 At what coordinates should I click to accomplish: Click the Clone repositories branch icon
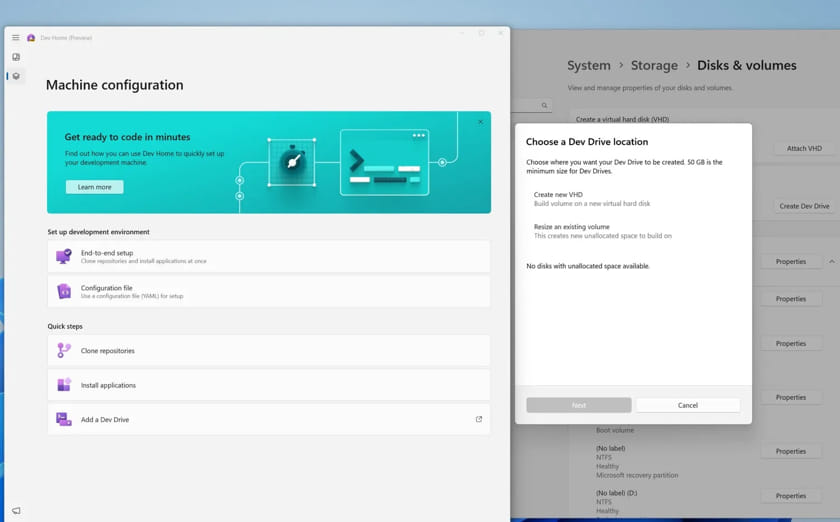coord(64,351)
